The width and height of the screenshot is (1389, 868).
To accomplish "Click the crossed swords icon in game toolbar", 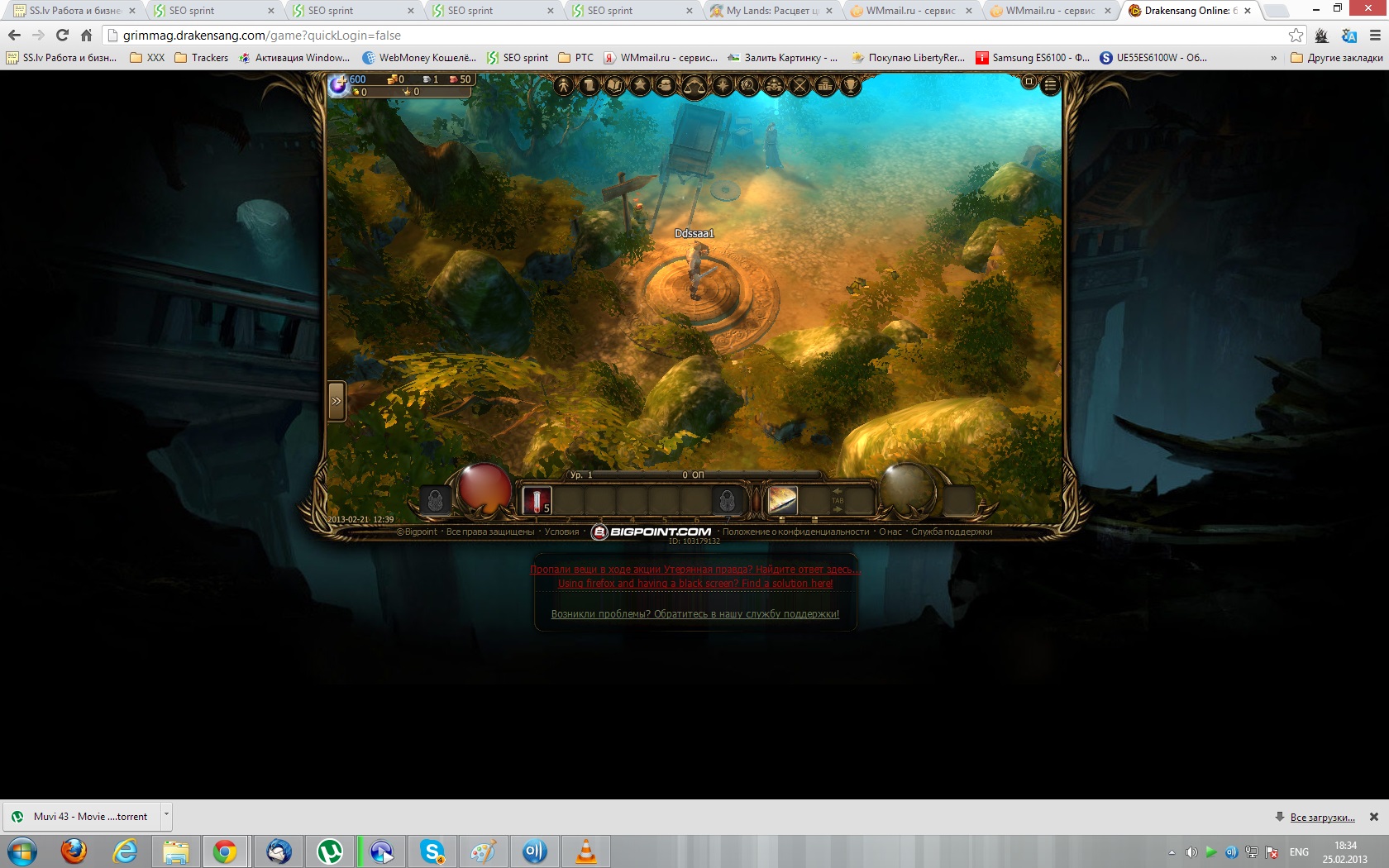I will 800,85.
